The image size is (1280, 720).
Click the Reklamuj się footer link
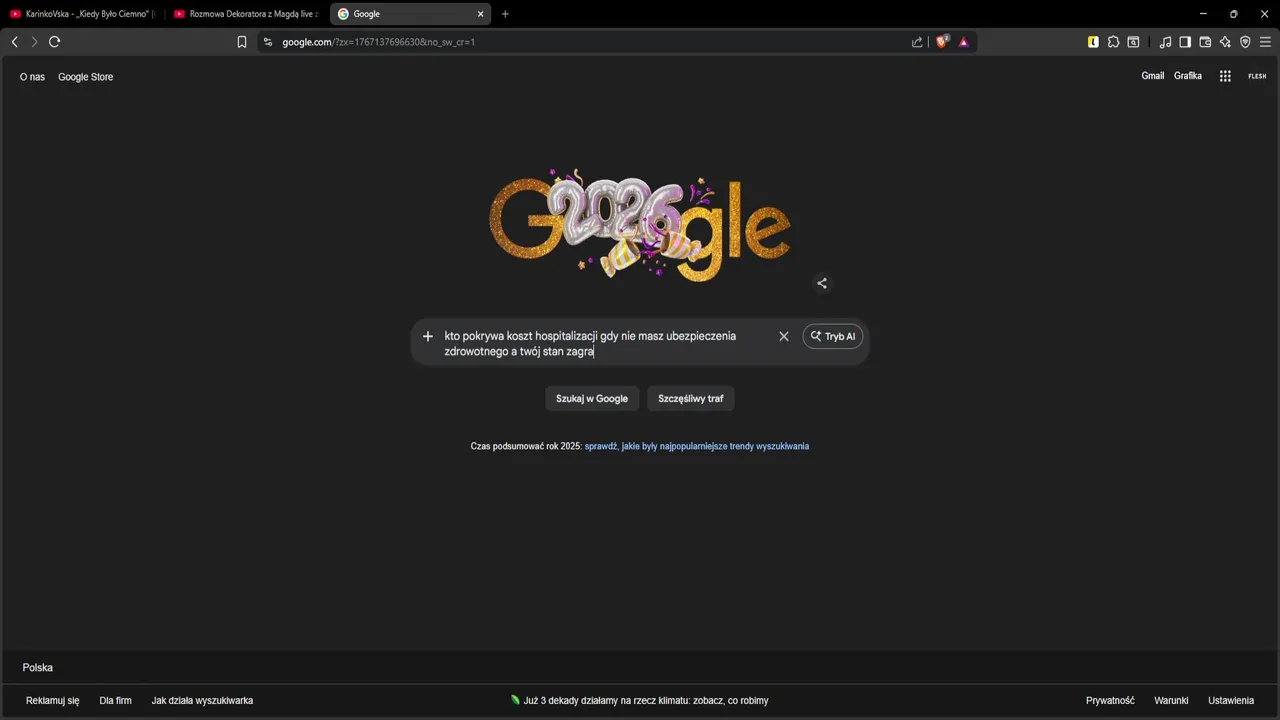52,701
